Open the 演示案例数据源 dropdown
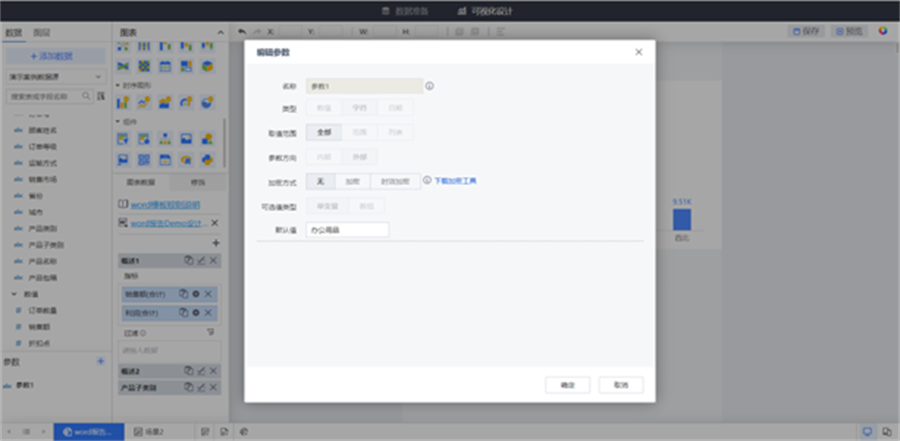The image size is (900, 441). [56, 76]
